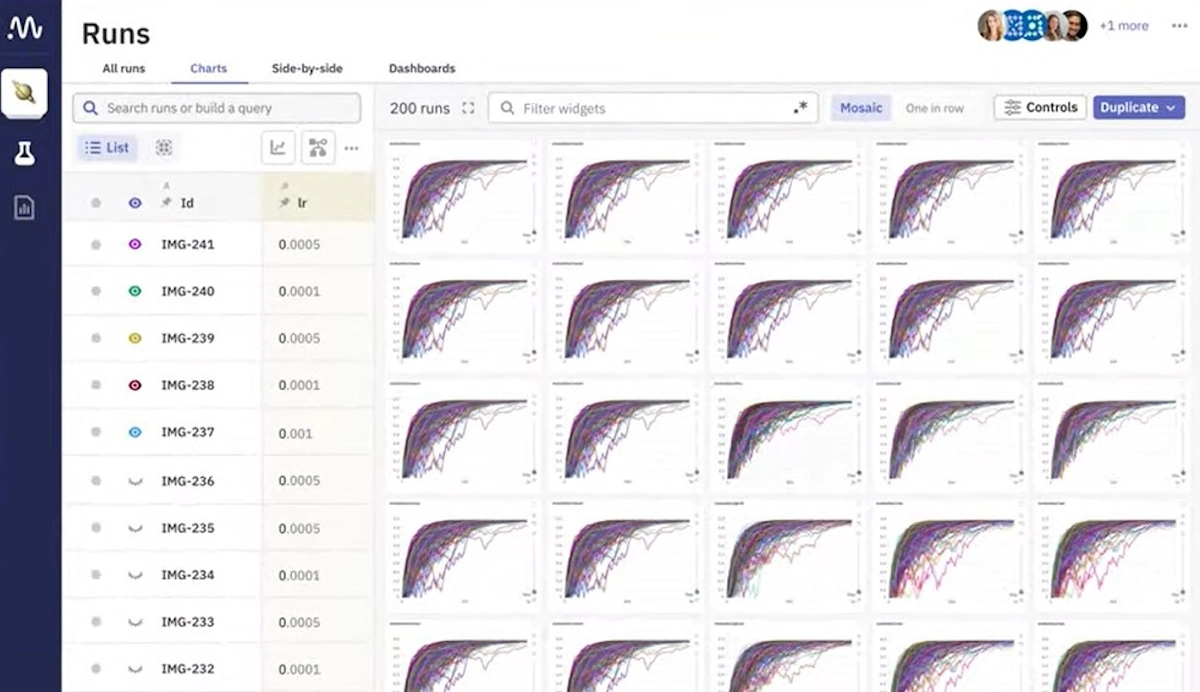This screenshot has width=1200, height=692.
Task: Click the pin icon beside Id column
Action: pos(167,203)
